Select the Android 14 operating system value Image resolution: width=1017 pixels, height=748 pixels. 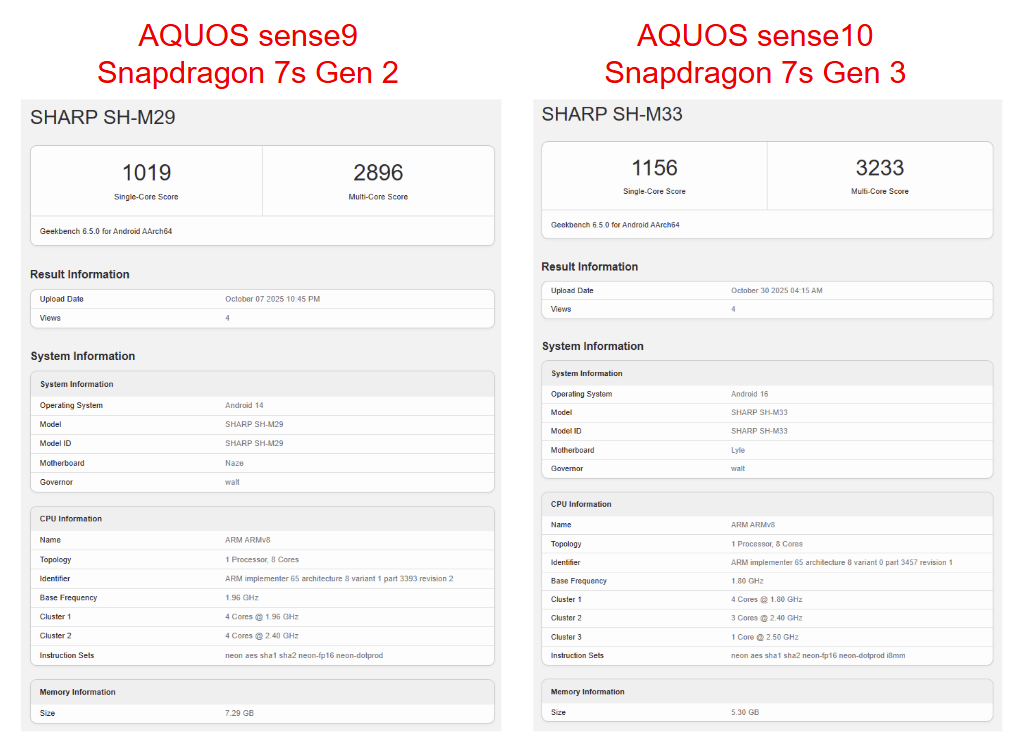point(245,405)
